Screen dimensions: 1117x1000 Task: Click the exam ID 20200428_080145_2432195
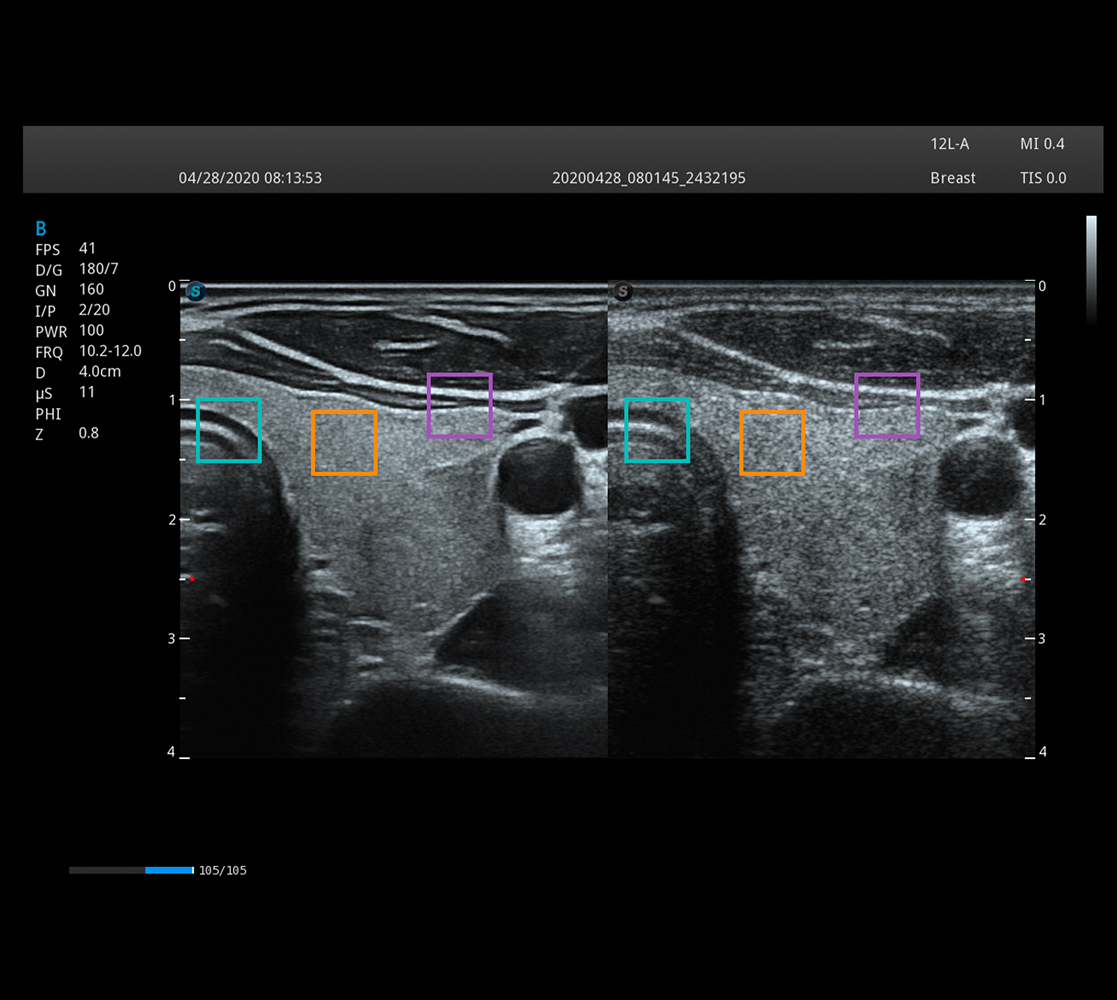tap(649, 178)
